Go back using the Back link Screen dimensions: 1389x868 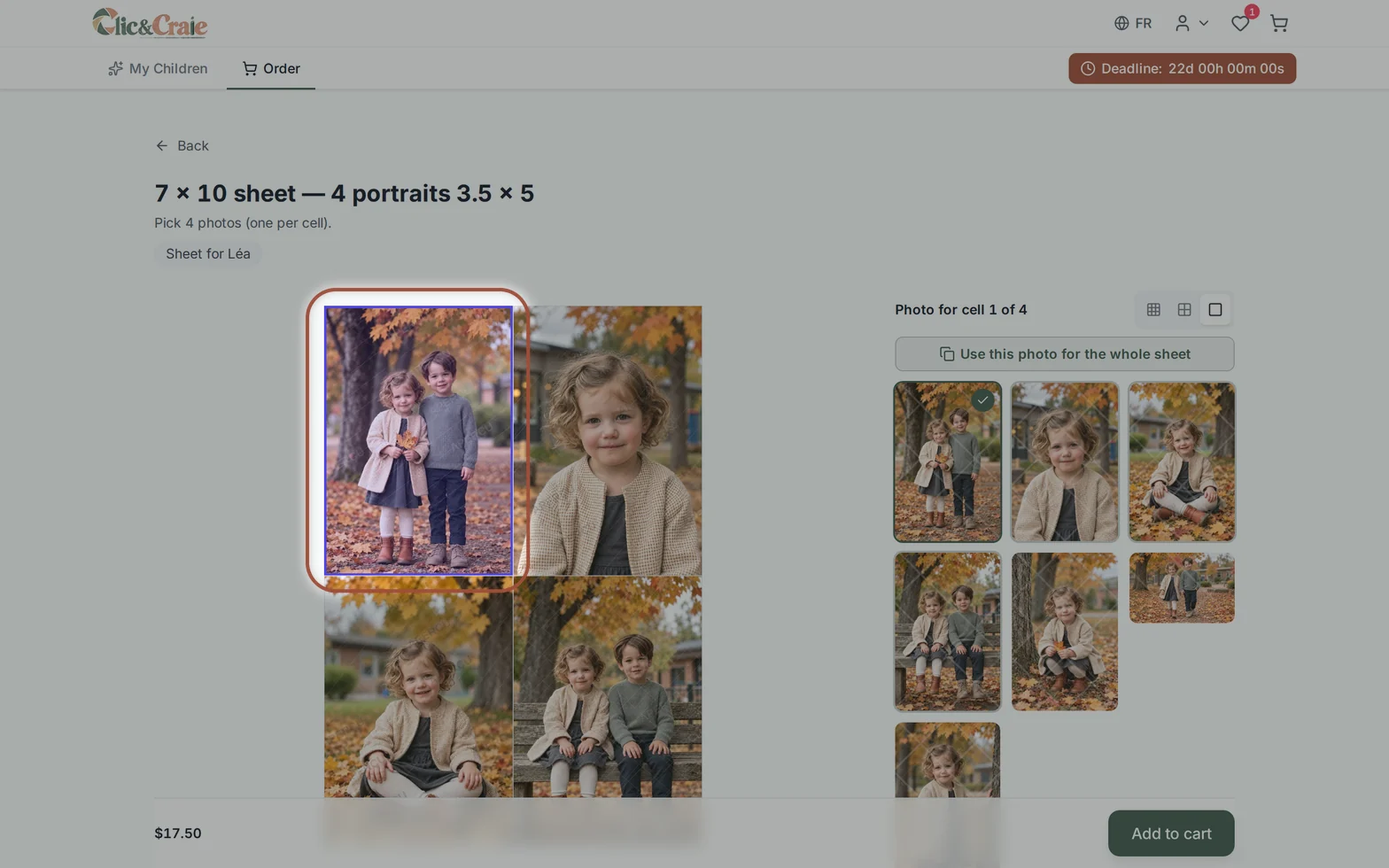(x=182, y=145)
